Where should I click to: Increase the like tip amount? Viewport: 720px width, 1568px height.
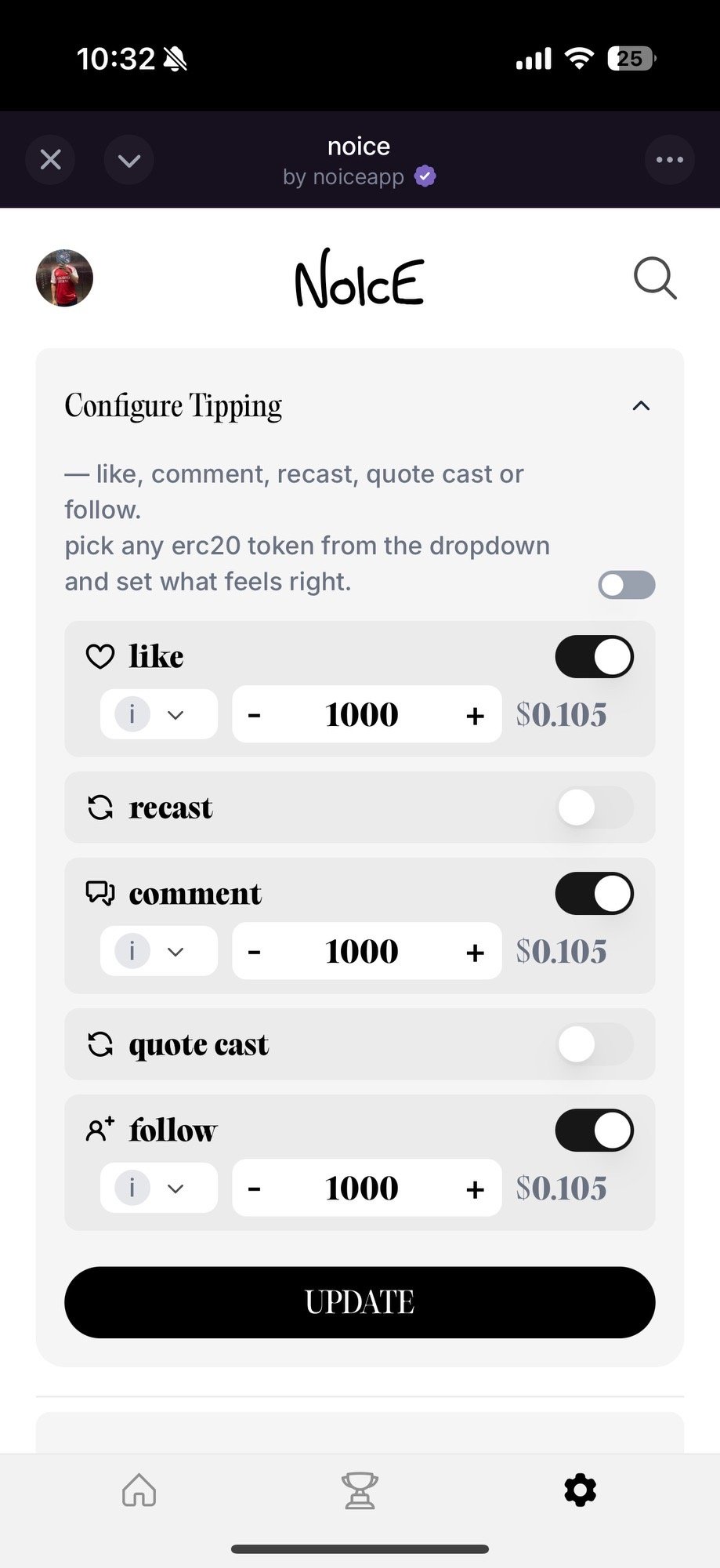point(475,715)
